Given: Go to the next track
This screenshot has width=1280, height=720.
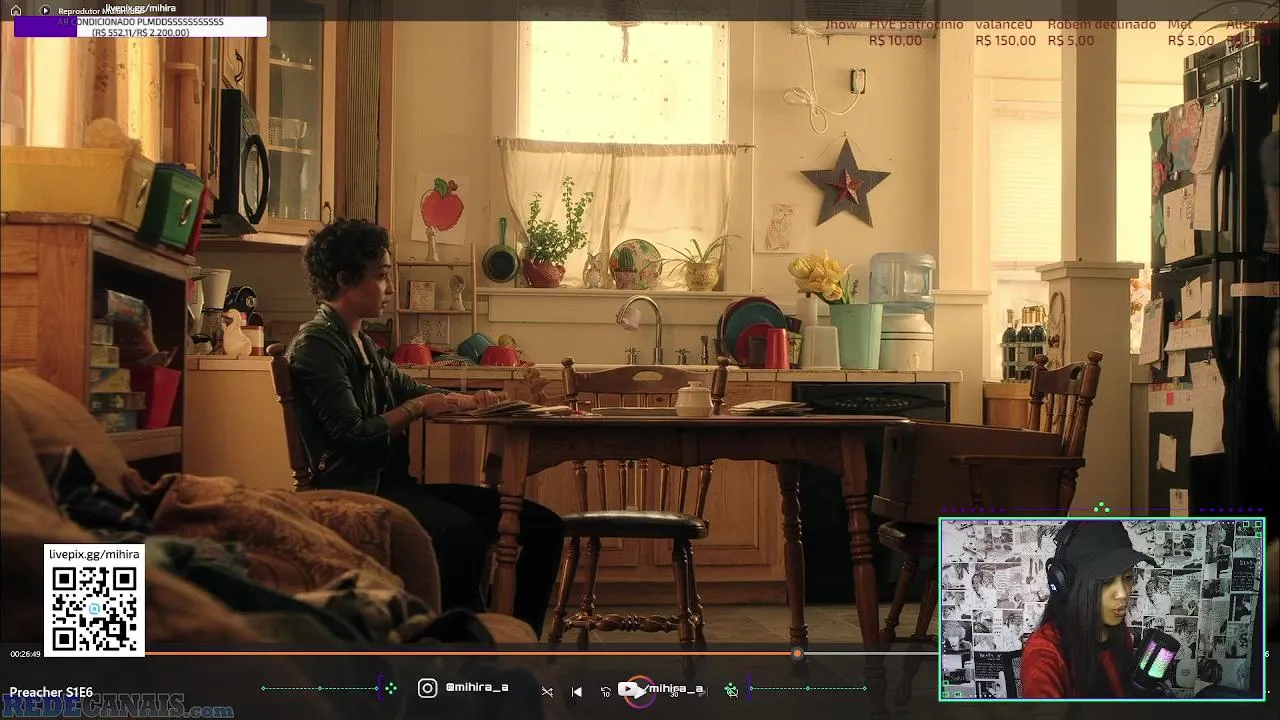Looking at the screenshot, I should tap(703, 691).
